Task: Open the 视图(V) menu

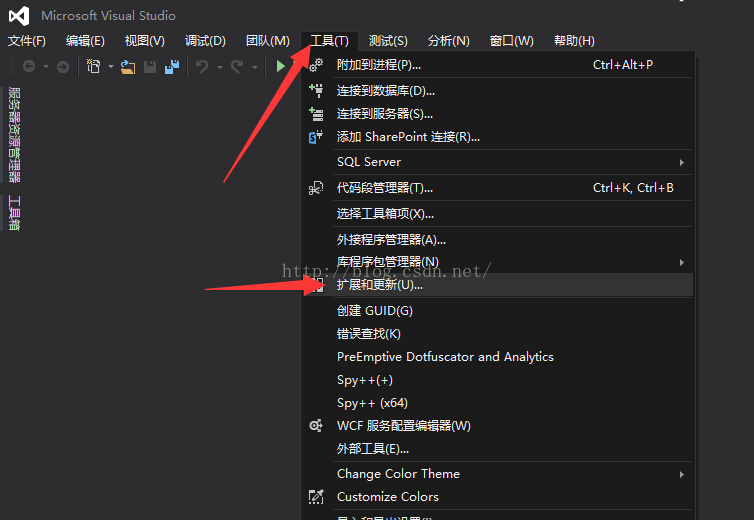Action: pyautogui.click(x=144, y=41)
